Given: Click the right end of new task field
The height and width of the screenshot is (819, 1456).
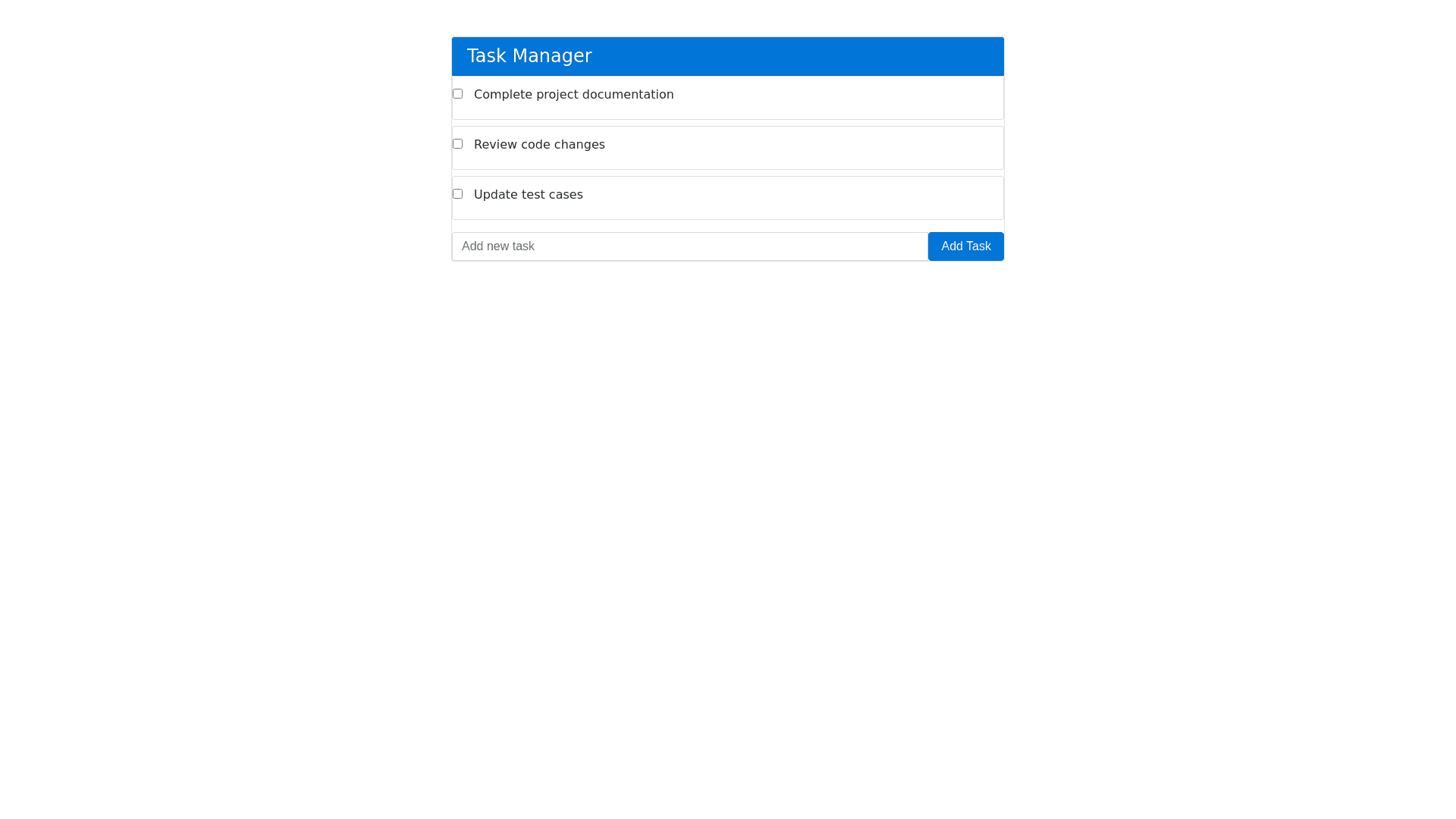Looking at the screenshot, I should (x=902, y=246).
